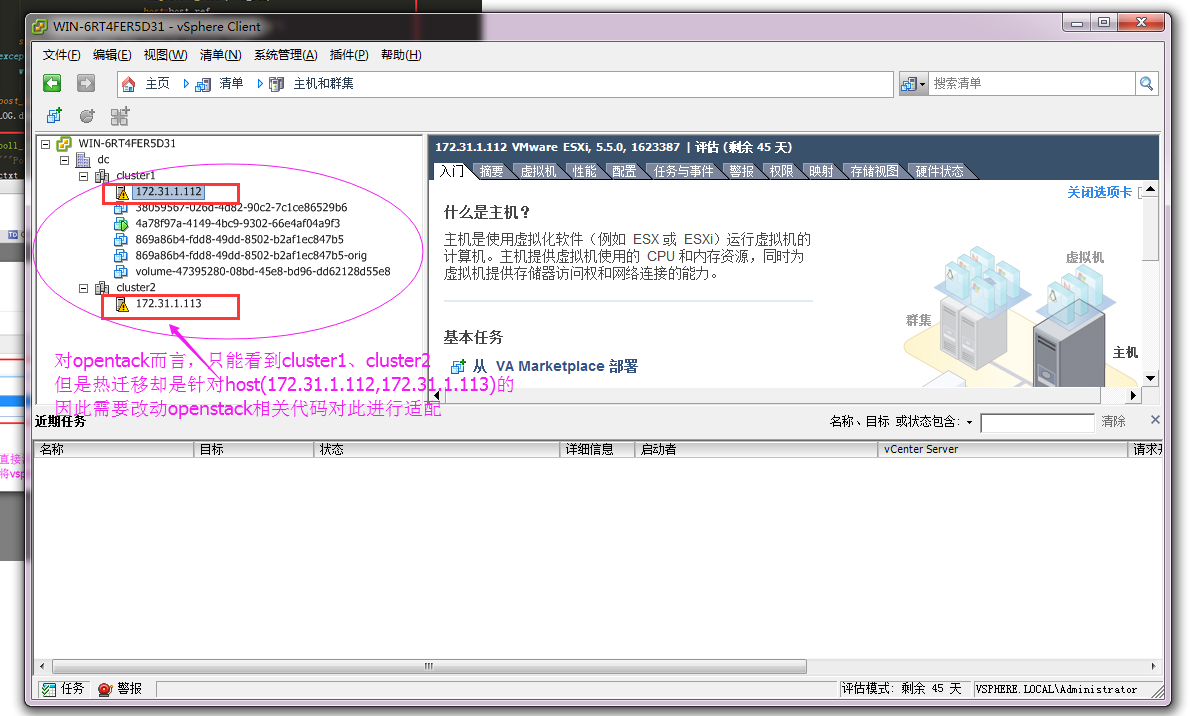Click the 清除 button in recent tasks
Image resolution: width=1194 pixels, height=716 pixels.
(x=1113, y=421)
